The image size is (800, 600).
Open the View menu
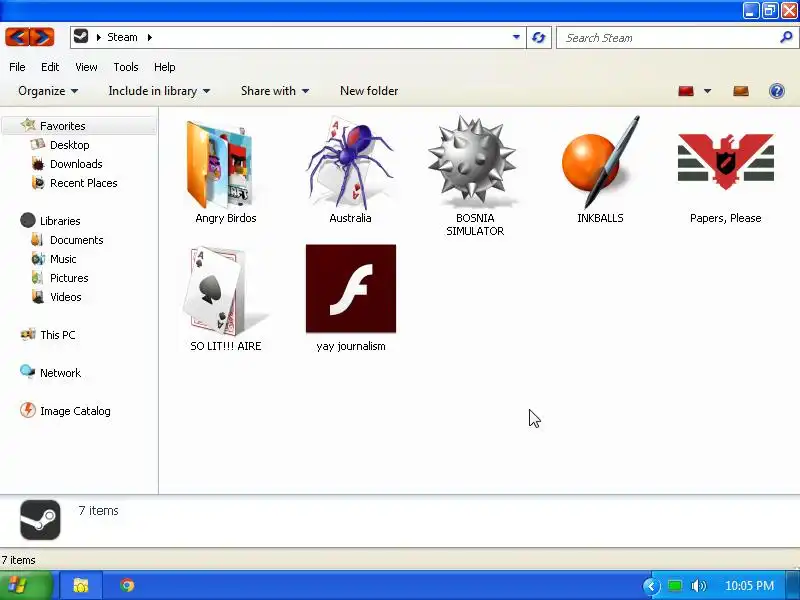click(86, 67)
